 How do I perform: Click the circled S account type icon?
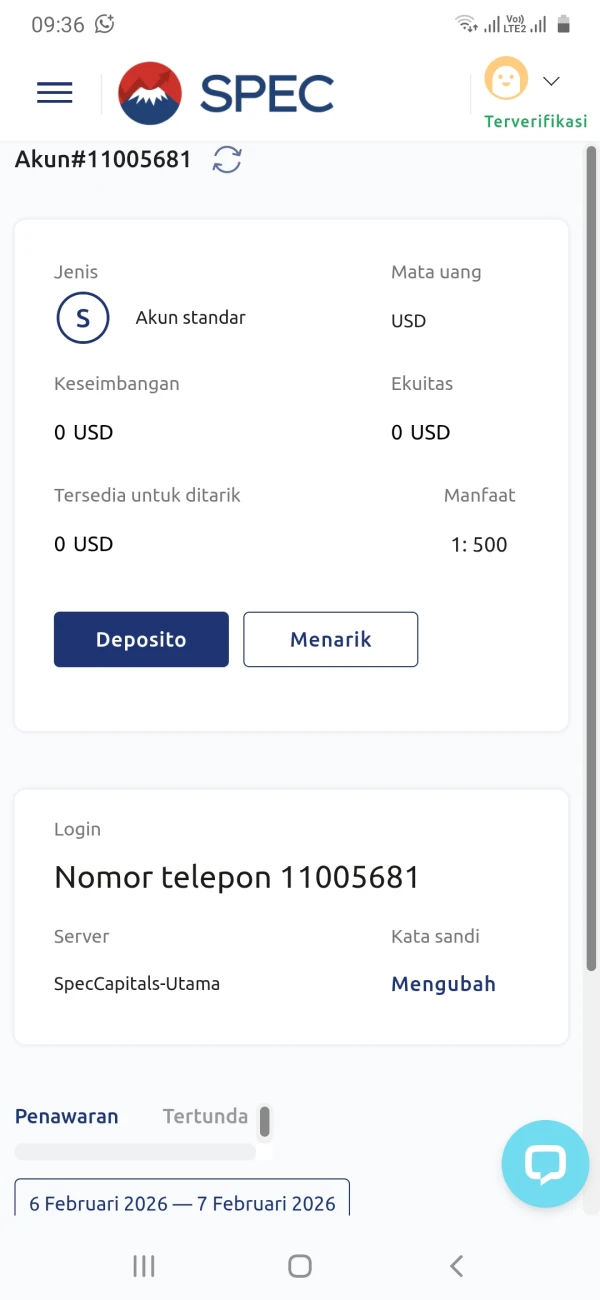click(x=83, y=318)
